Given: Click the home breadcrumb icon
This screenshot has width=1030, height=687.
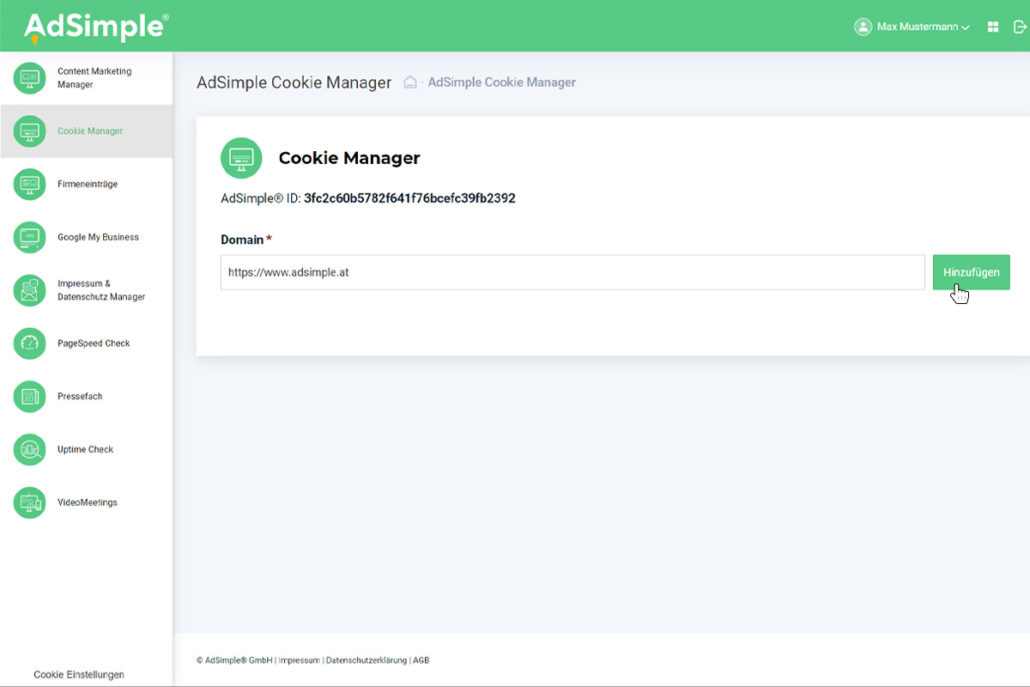Looking at the screenshot, I should tap(410, 82).
